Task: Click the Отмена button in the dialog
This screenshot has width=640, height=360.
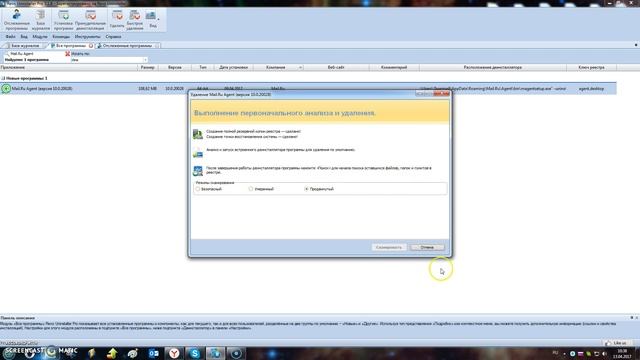Action: (x=427, y=247)
